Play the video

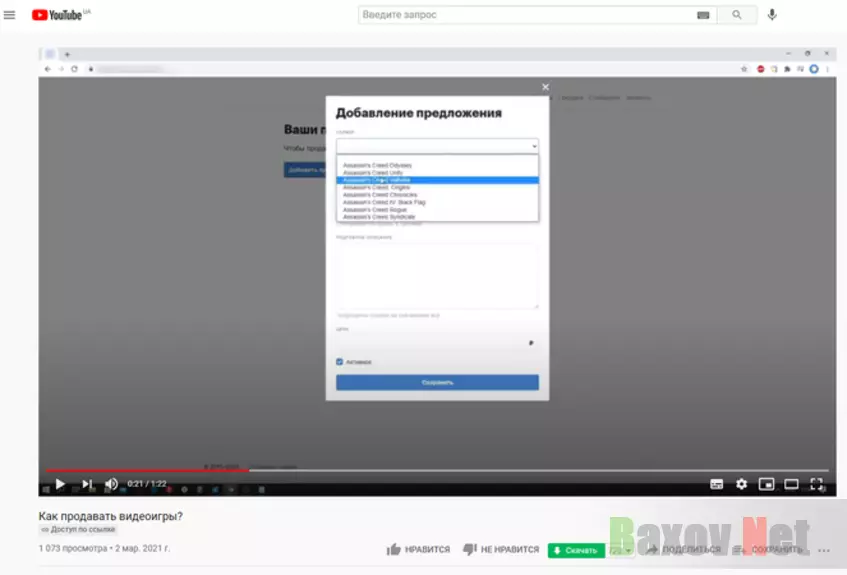[x=60, y=484]
